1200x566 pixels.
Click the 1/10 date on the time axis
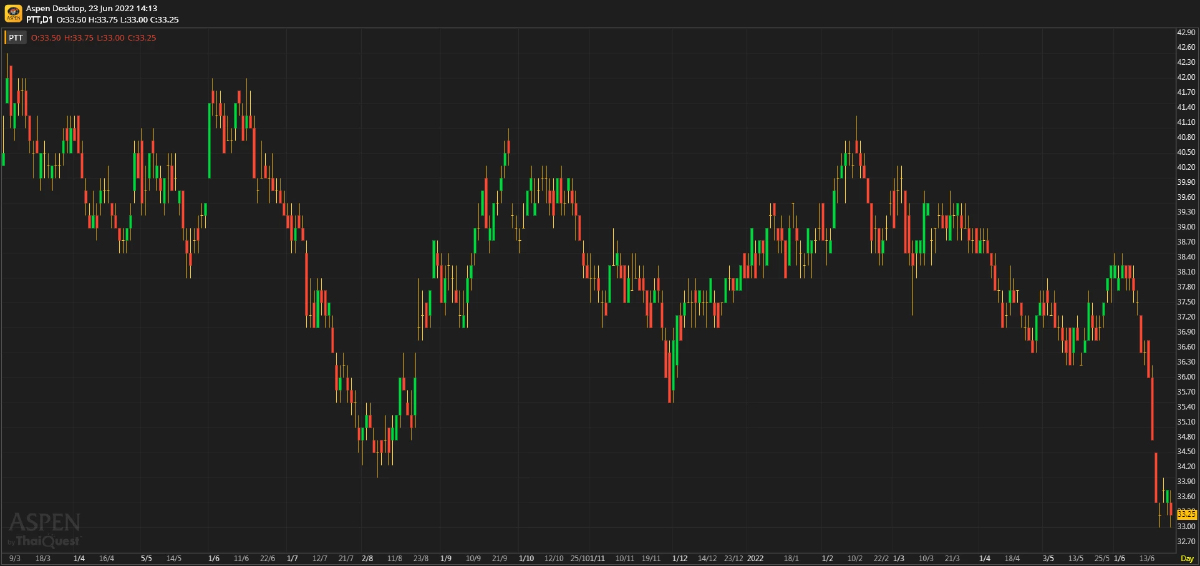[526, 557]
